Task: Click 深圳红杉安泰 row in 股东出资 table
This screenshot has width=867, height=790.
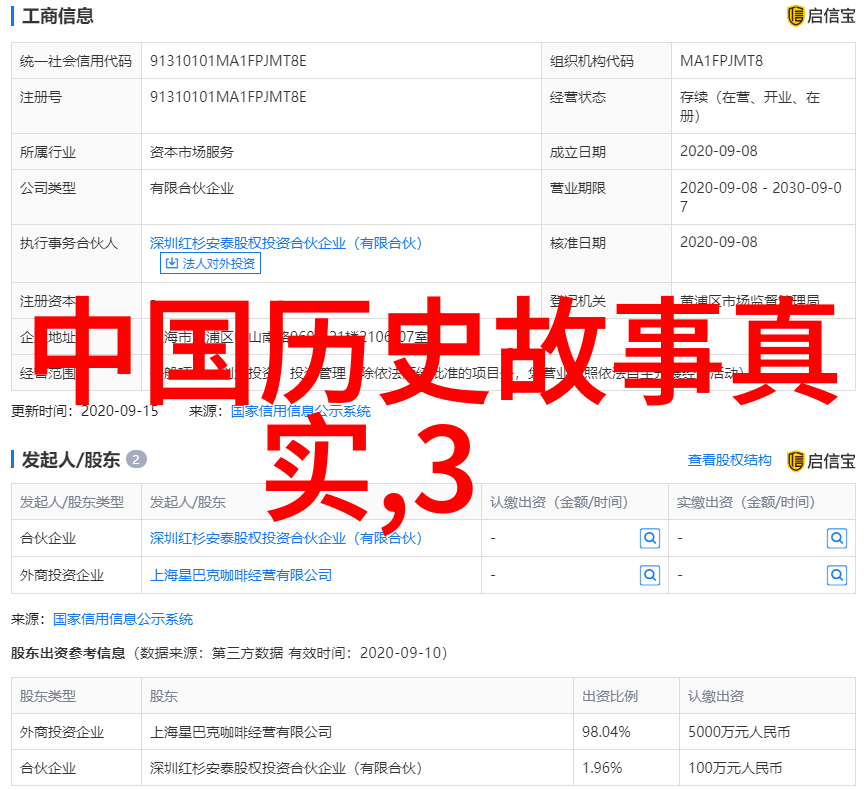Action: [x=433, y=768]
